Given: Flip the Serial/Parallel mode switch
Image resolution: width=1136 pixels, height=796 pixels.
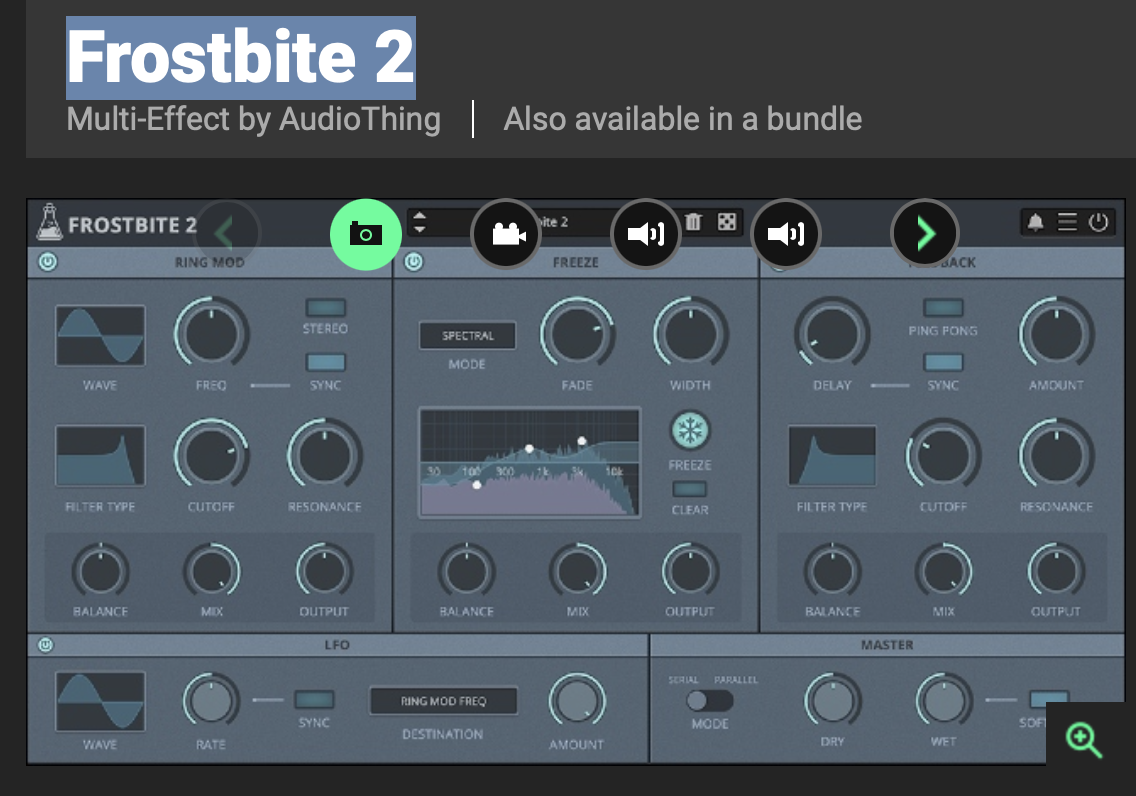Looking at the screenshot, I should pyautogui.click(x=709, y=700).
